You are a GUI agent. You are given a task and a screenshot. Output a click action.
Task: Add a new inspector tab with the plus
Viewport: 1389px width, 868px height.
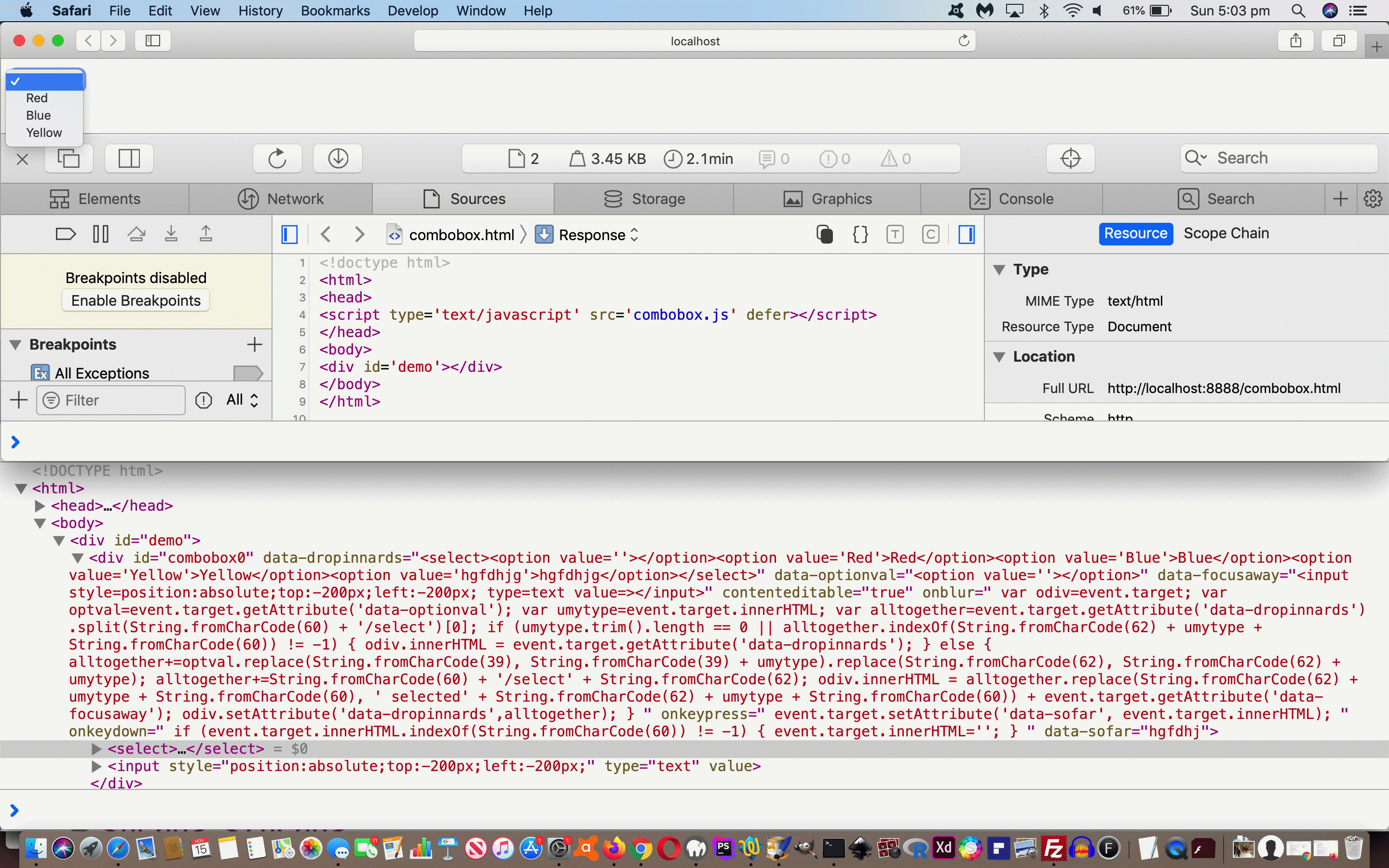click(x=1340, y=199)
